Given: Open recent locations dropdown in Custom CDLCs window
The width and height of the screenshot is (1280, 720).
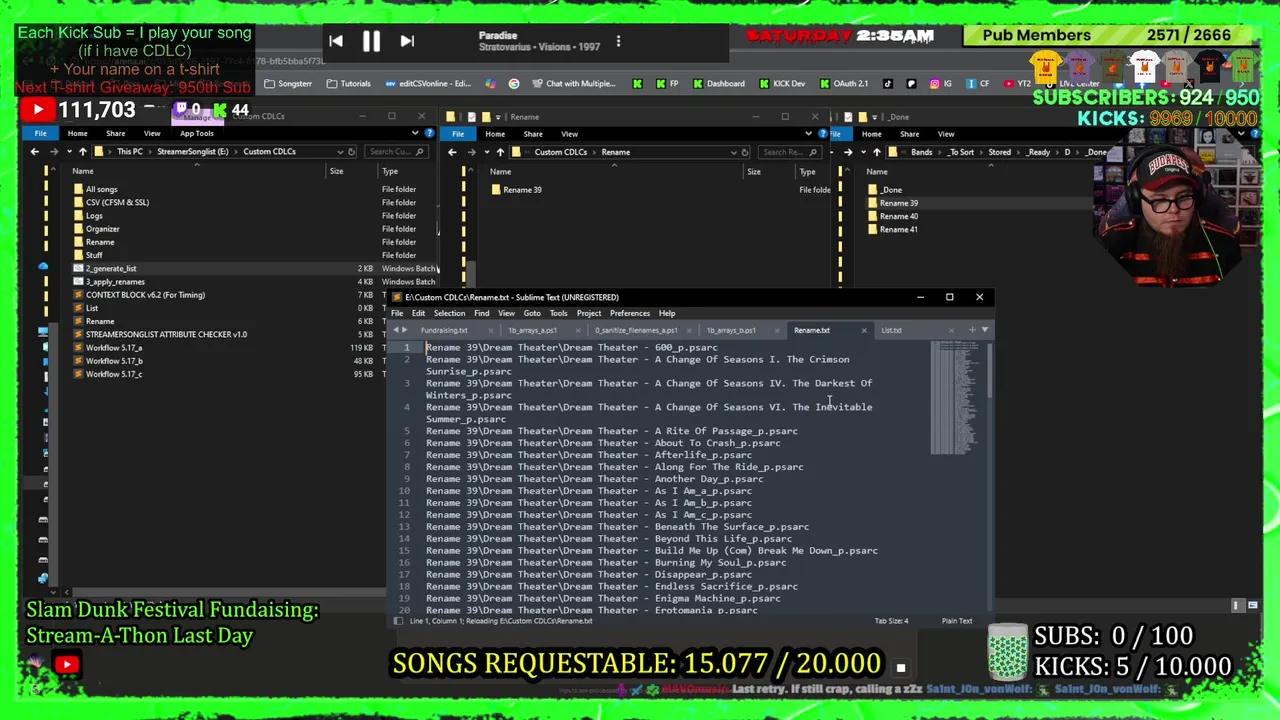Looking at the screenshot, I should click(x=68, y=151).
